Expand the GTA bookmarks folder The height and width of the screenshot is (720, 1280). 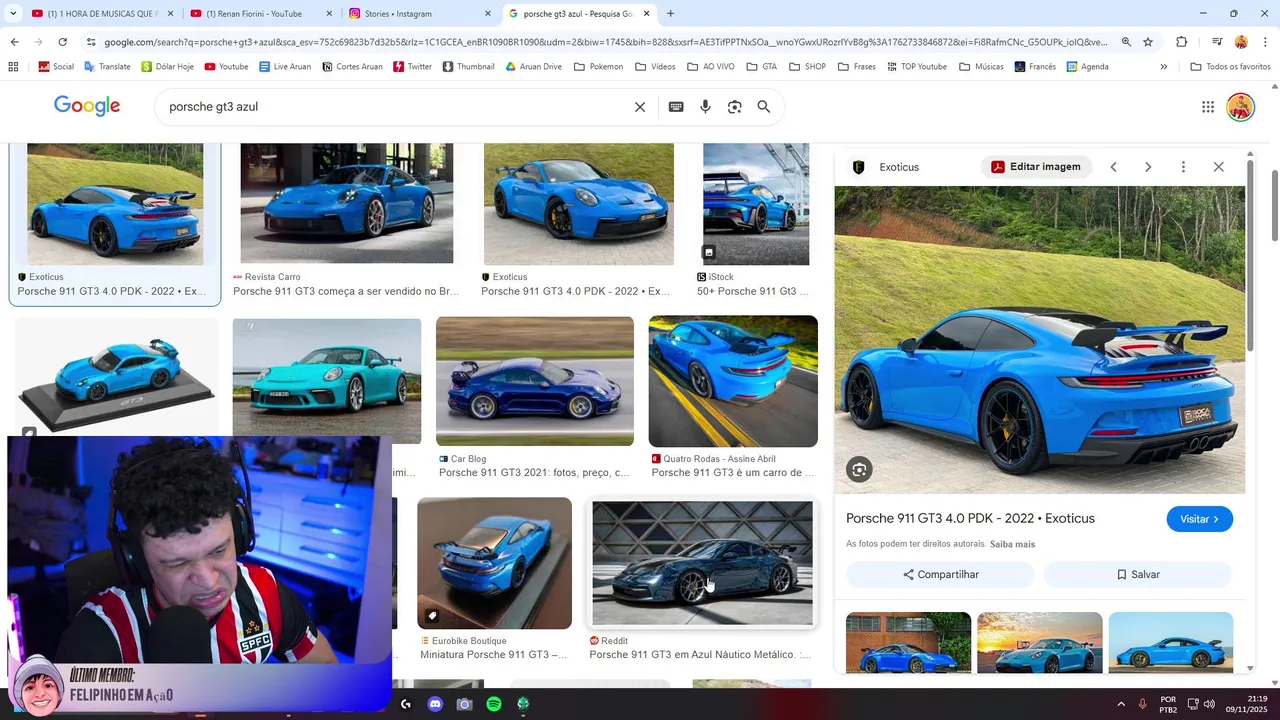click(x=761, y=67)
